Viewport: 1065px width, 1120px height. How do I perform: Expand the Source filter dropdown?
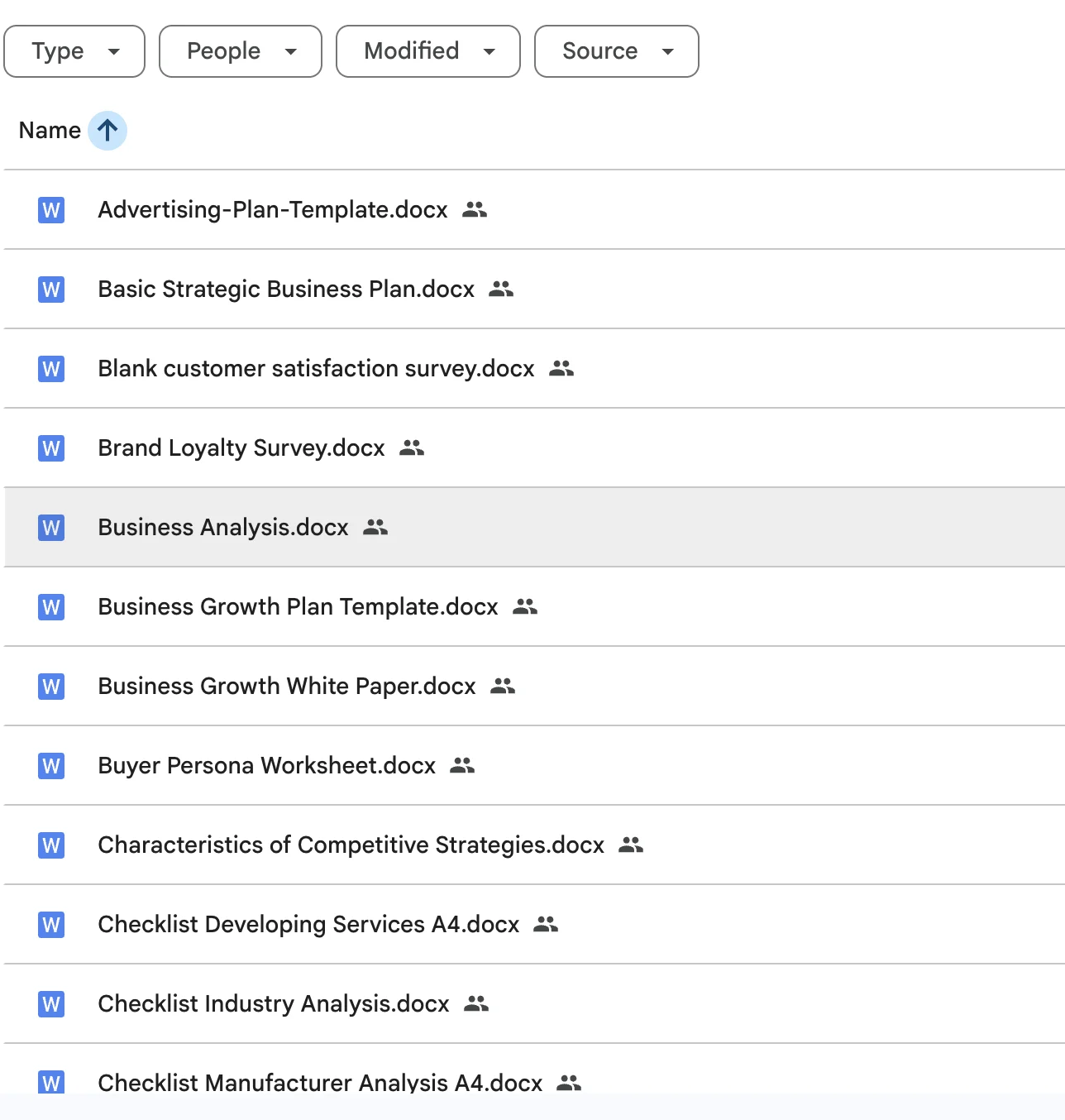[x=617, y=51]
